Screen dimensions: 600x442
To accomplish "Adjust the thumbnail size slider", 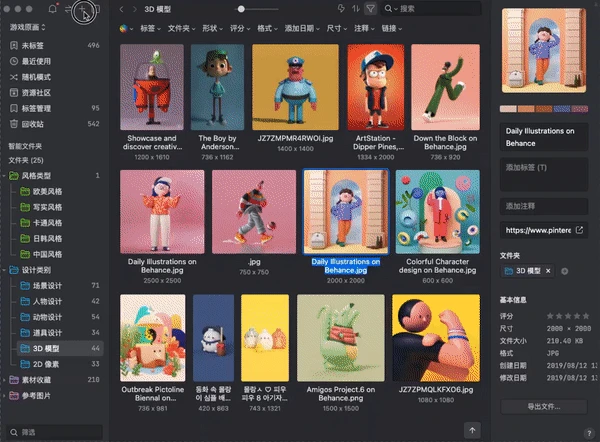I will pos(241,9).
